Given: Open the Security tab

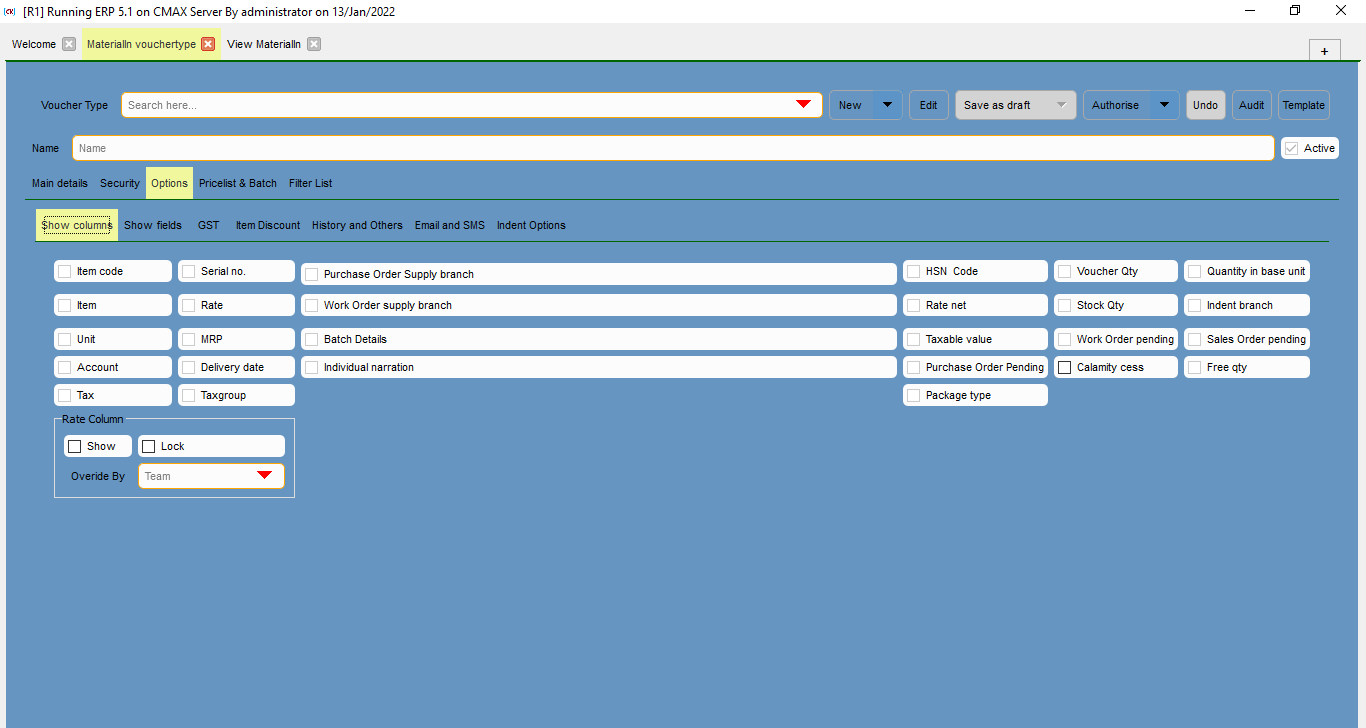Looking at the screenshot, I should coord(120,183).
